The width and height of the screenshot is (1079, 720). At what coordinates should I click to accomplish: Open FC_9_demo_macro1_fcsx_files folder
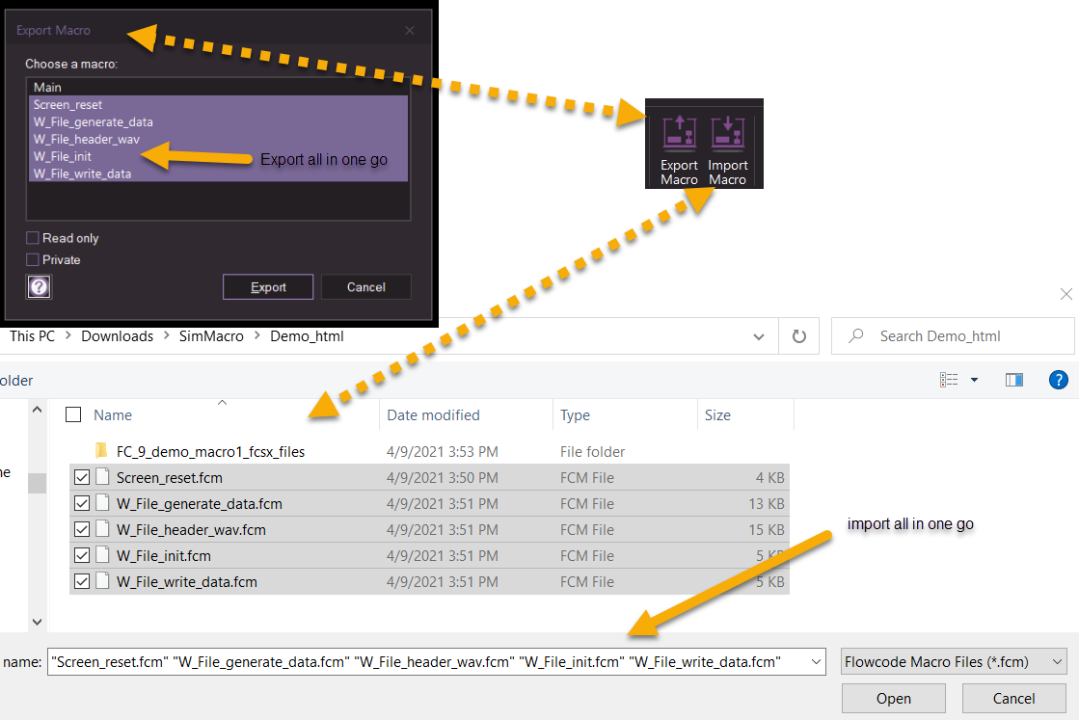pos(210,452)
